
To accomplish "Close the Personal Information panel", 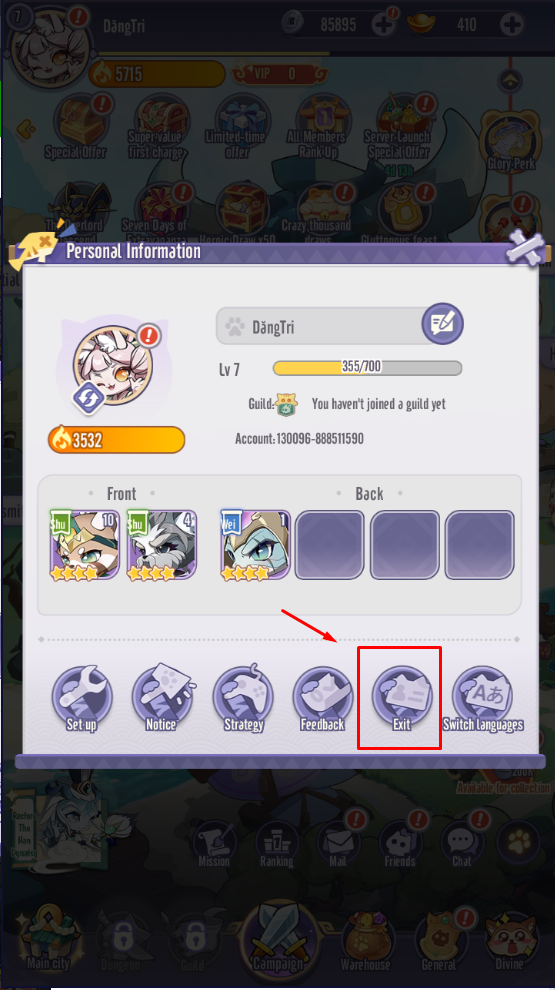I will pos(525,248).
